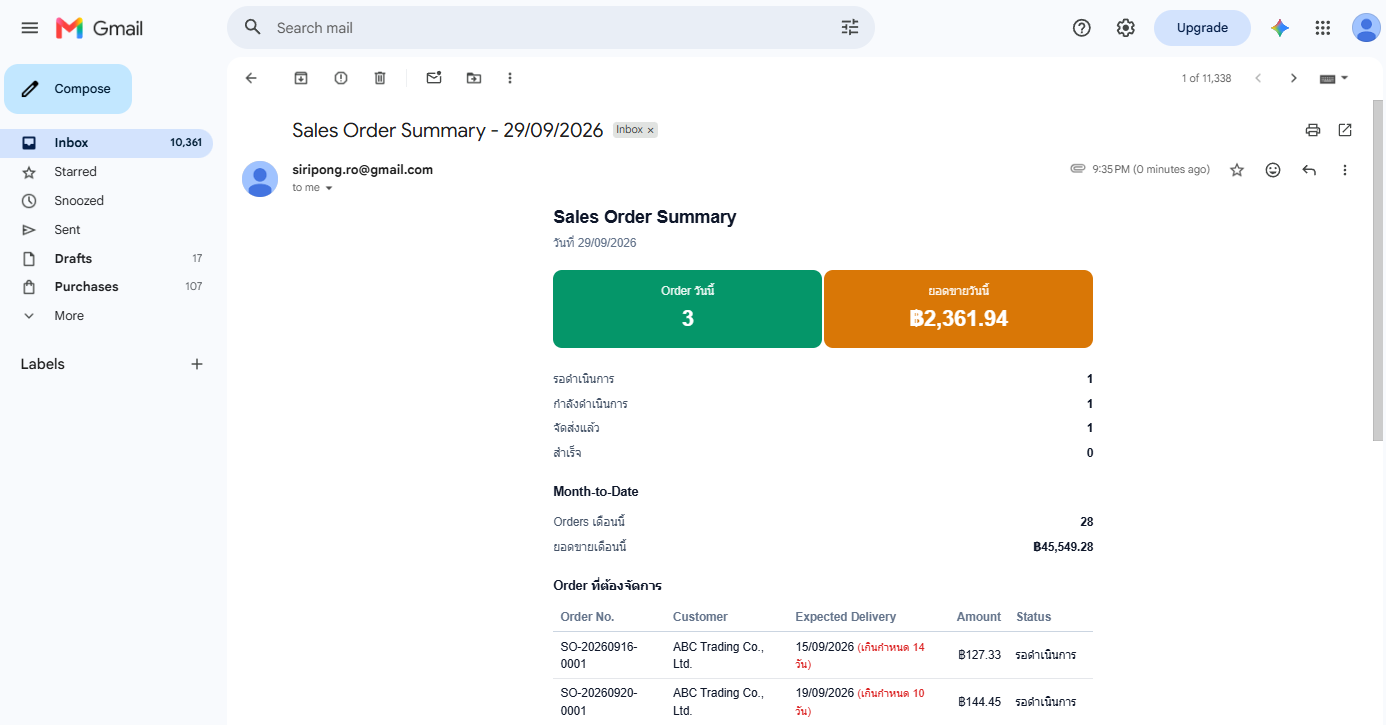1386x725 pixels.
Task: Remove the Inbox label from email
Action: pos(650,130)
